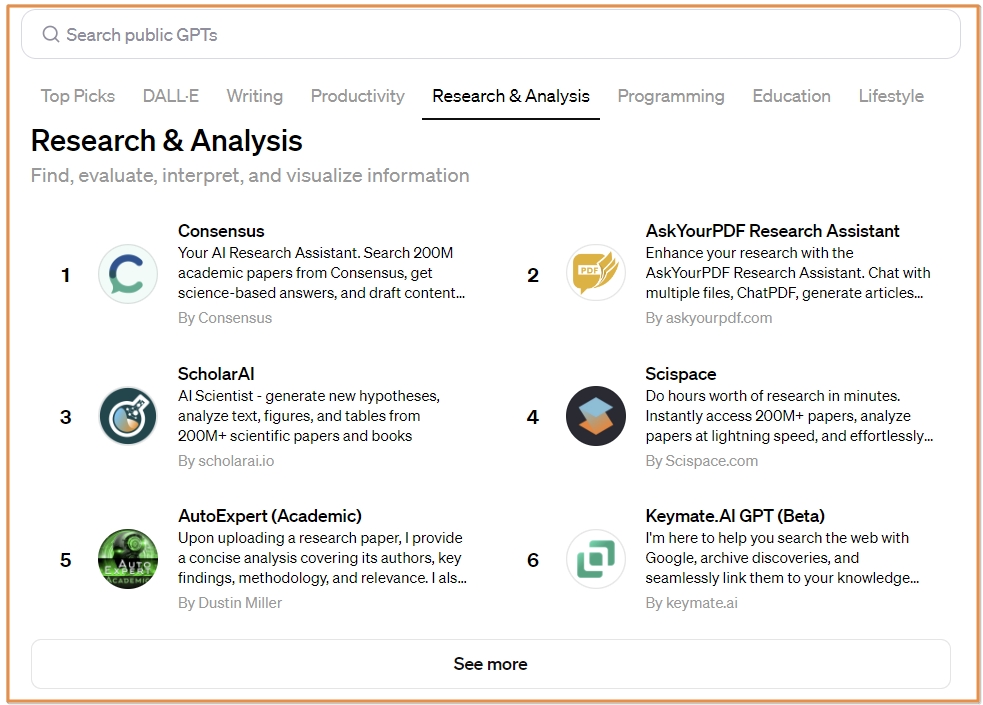The image size is (983, 705).
Task: Click the AskYourPDF Research Assistant icon
Action: [x=596, y=273]
